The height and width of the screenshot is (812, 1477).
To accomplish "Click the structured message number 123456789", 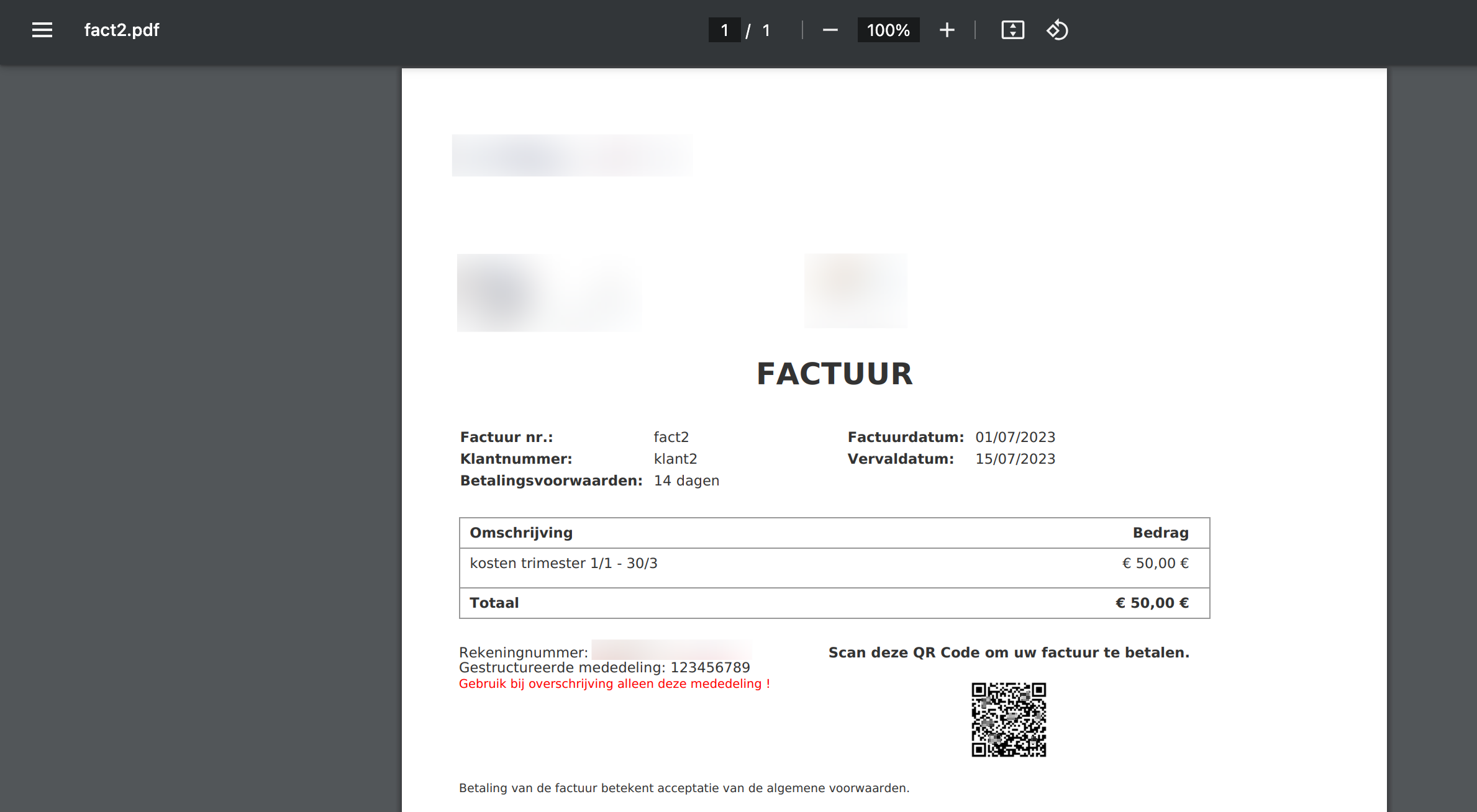I will click(x=710, y=667).
